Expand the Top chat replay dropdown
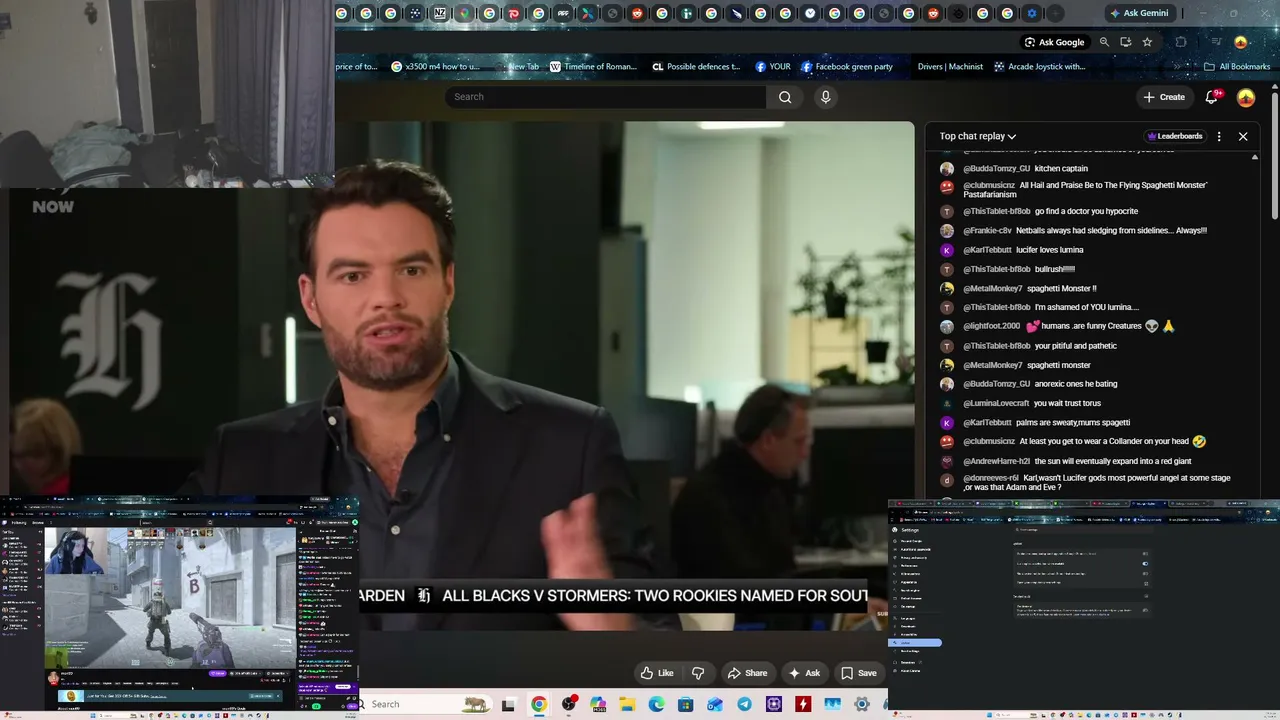 tap(978, 136)
